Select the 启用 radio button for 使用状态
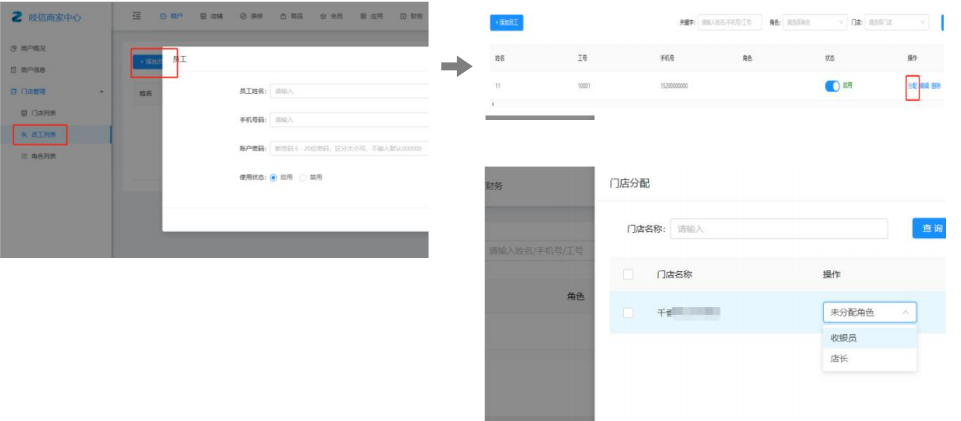The image size is (961, 421). point(273,177)
